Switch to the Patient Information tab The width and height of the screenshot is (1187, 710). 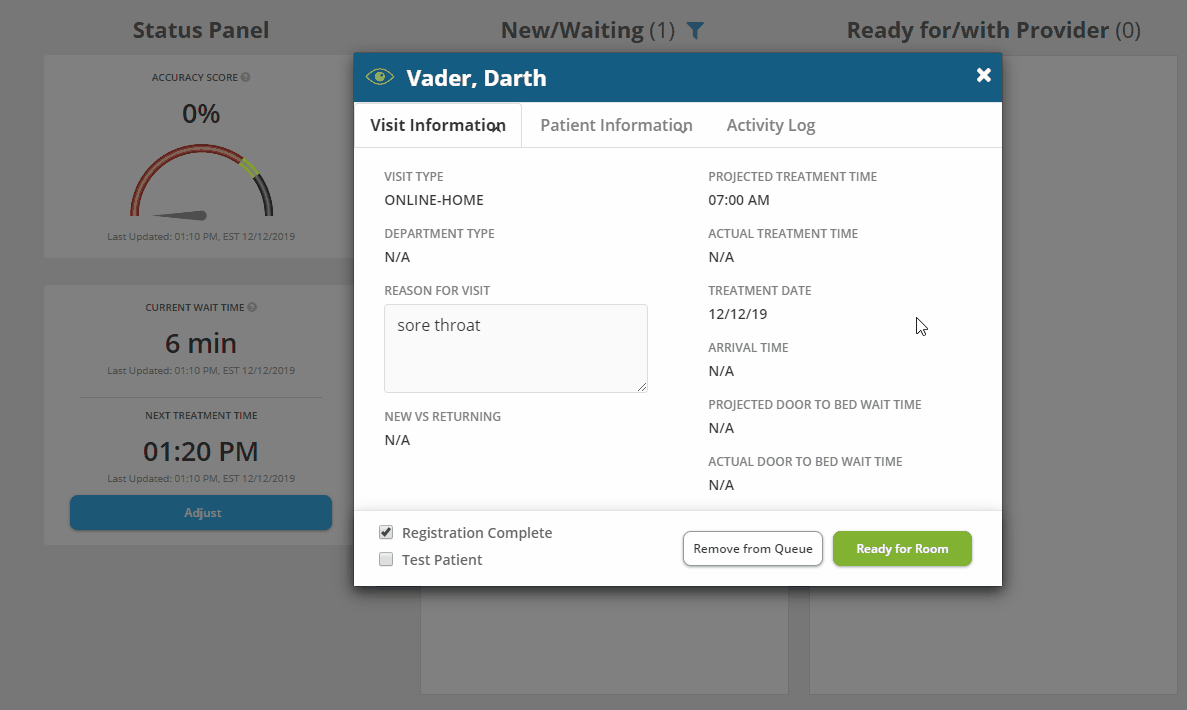click(616, 125)
